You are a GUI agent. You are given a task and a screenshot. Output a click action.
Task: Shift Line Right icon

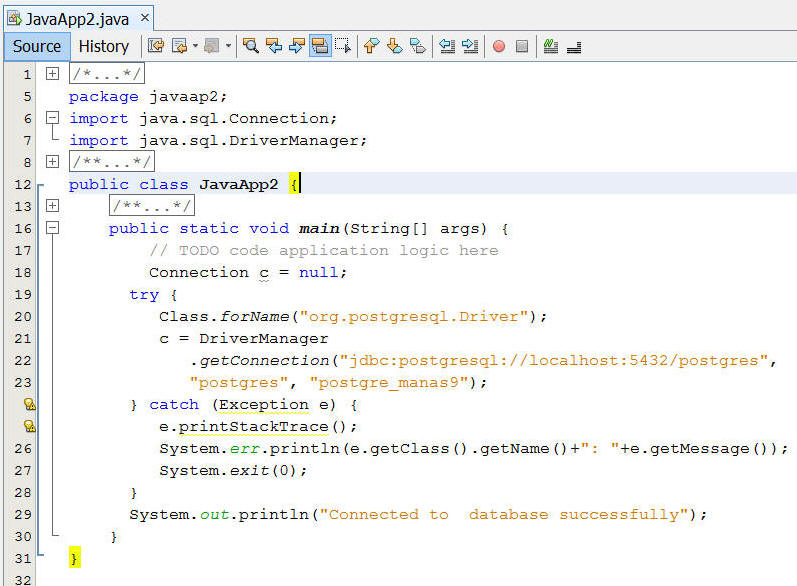tap(470, 46)
